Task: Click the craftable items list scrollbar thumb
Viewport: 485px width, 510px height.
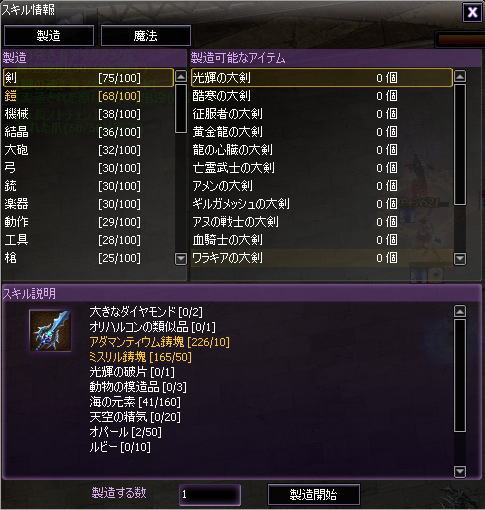Action: (x=460, y=145)
